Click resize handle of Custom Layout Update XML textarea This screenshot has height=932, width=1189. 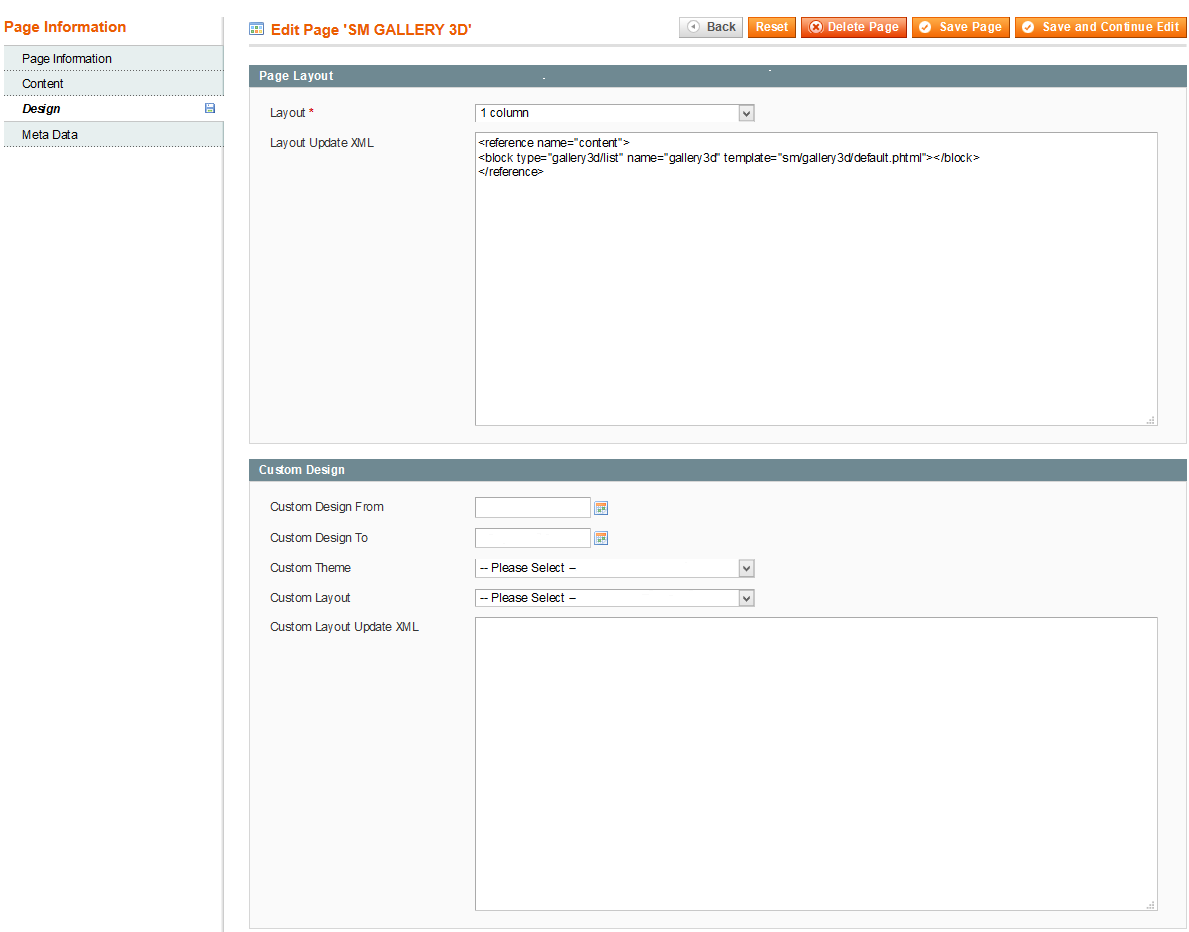coord(1151,905)
